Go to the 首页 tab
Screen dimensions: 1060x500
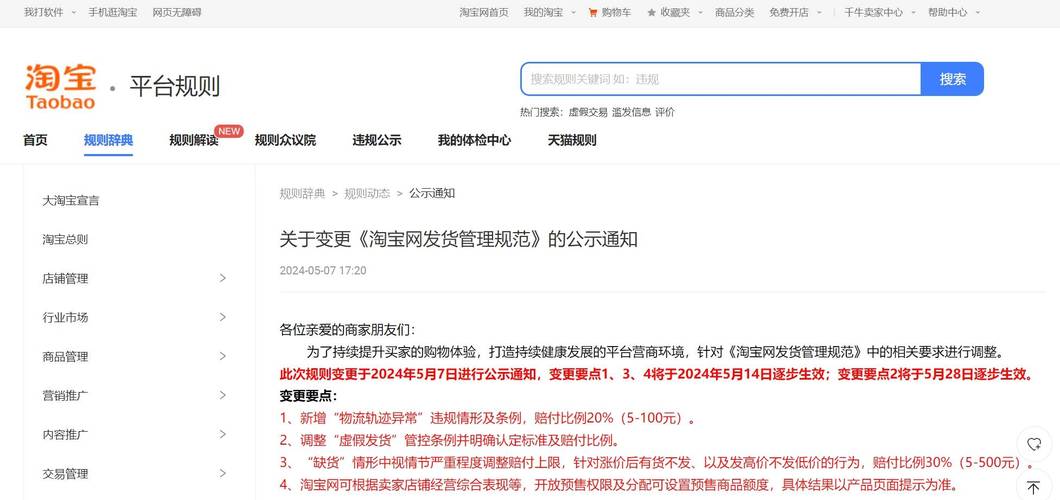point(35,141)
